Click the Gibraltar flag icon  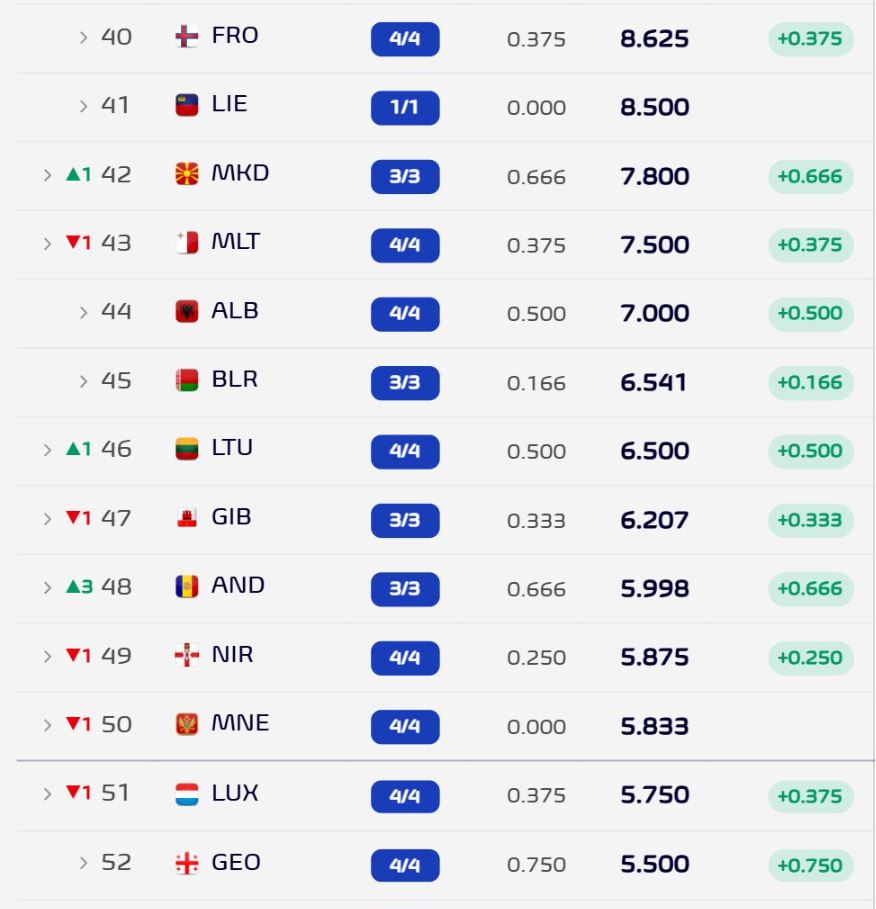coord(187,518)
